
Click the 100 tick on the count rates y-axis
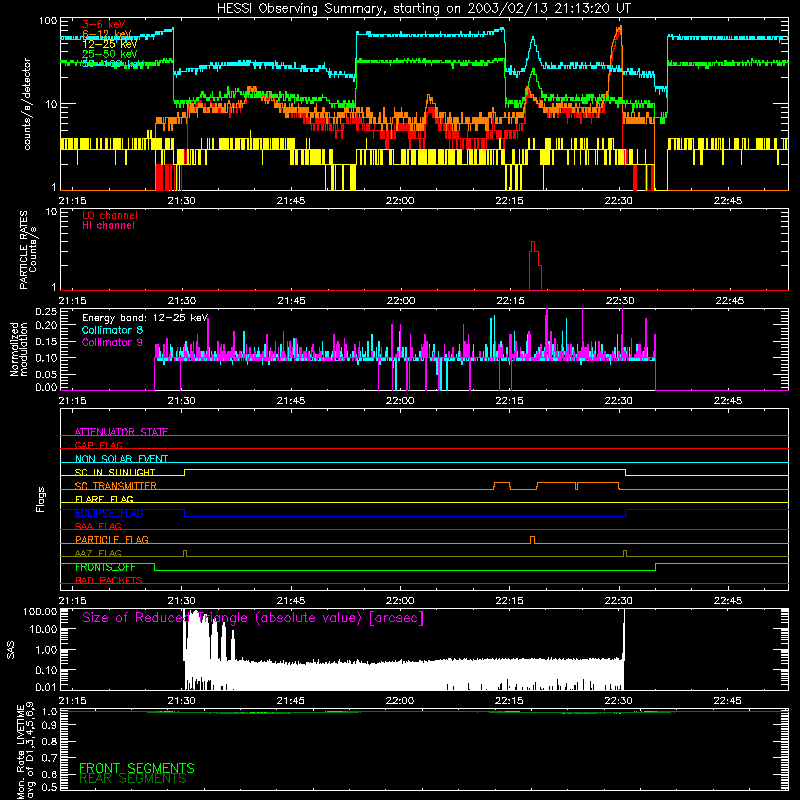(x=47, y=21)
